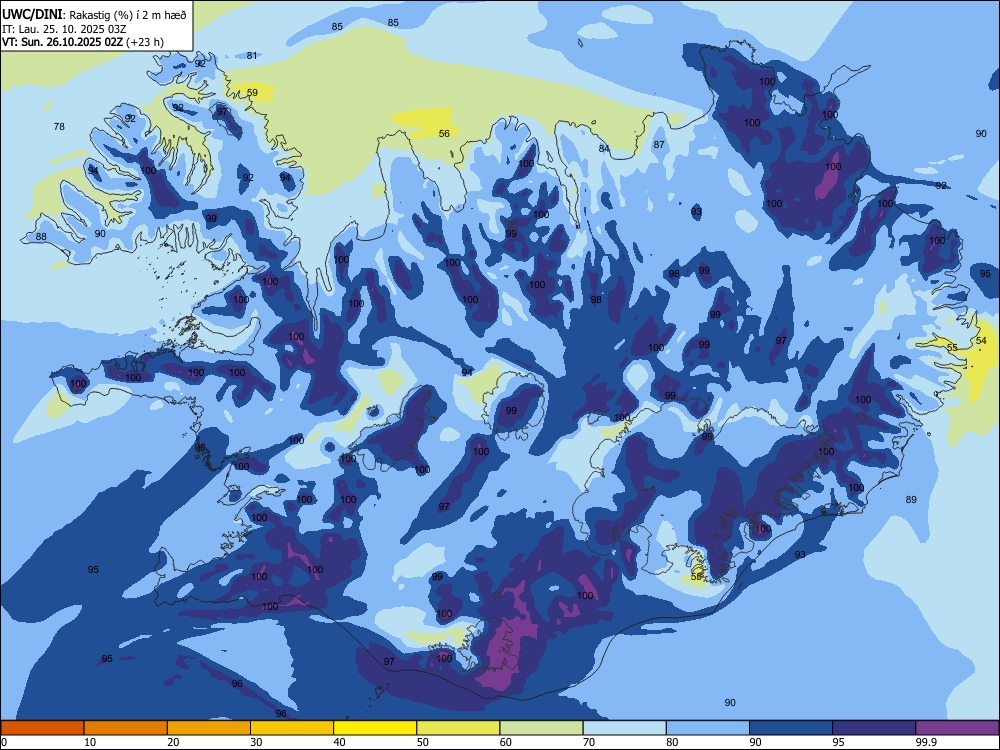
Task: Click the legend tick label '99.9'
Action: click(x=926, y=742)
